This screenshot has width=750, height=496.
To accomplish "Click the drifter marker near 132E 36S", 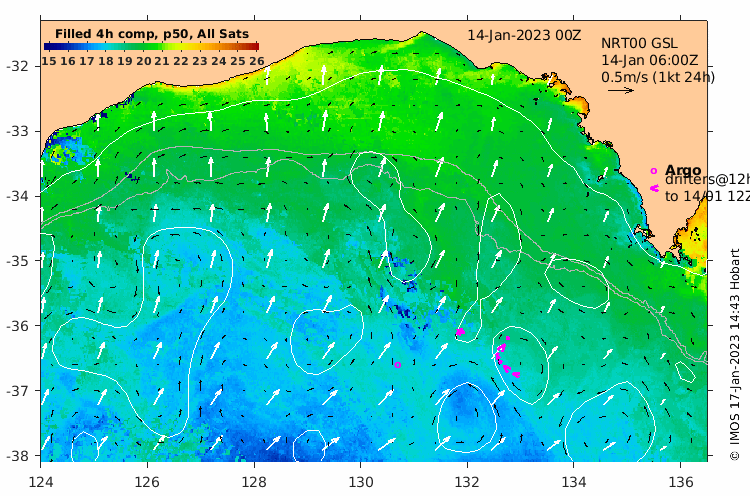I will pos(460,331).
